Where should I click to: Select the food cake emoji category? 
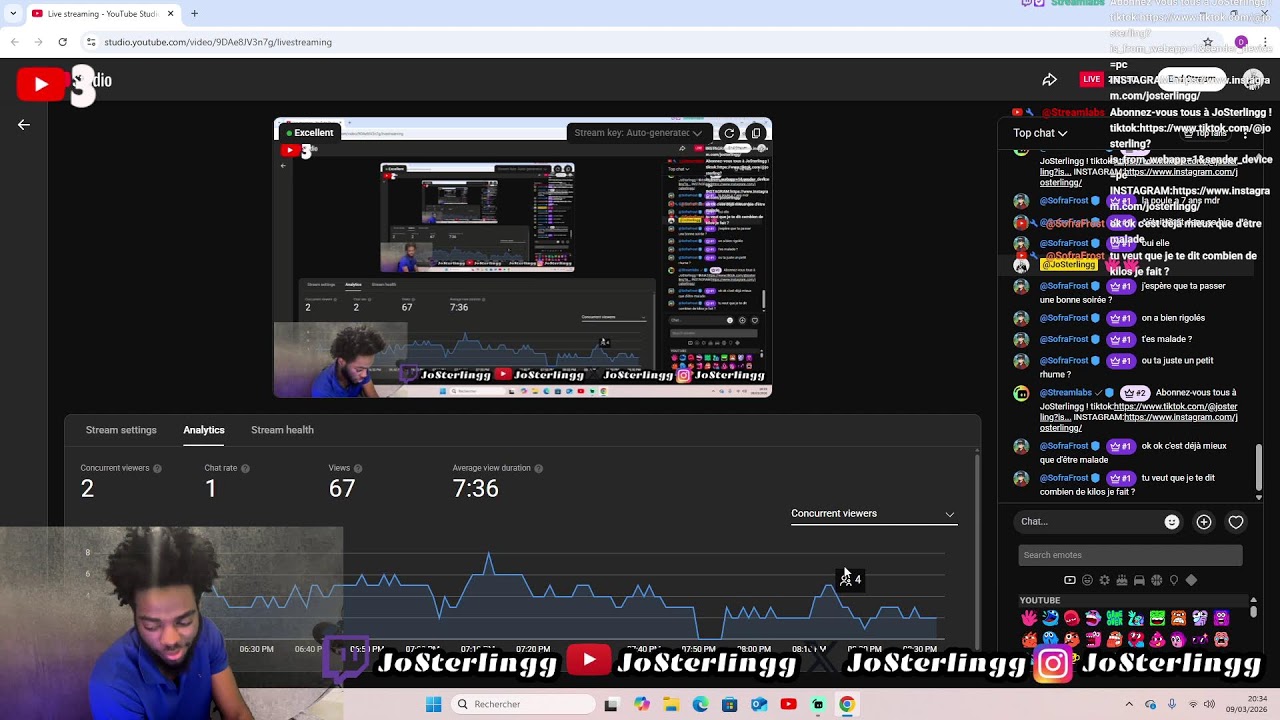[x=1122, y=580]
